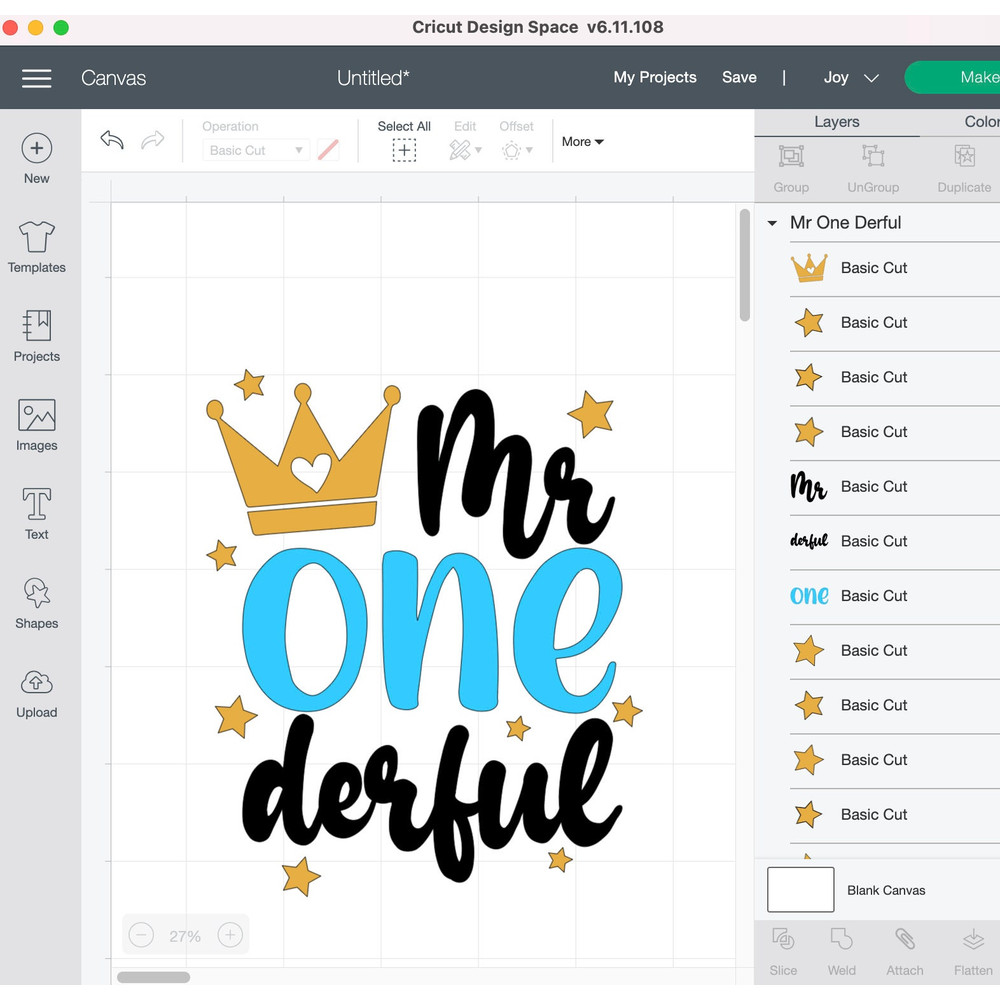This screenshot has height=1000, width=1000.
Task: Select the Slice tool
Action: tap(783, 950)
